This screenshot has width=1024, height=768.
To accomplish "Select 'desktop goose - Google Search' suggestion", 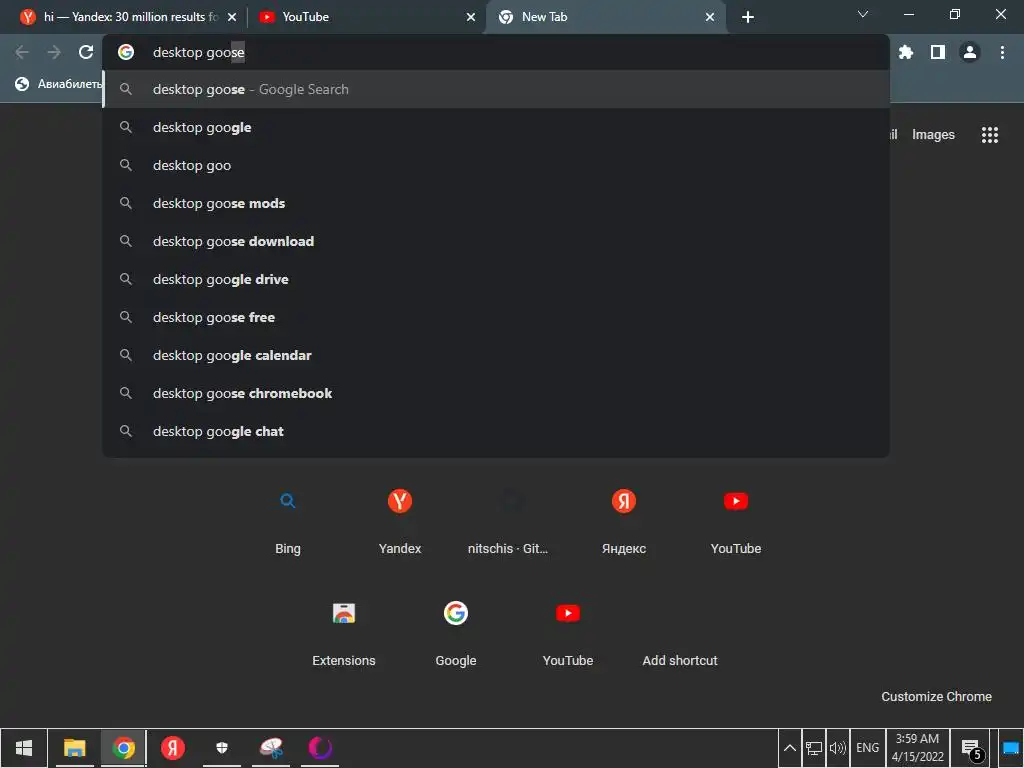I will click(496, 89).
